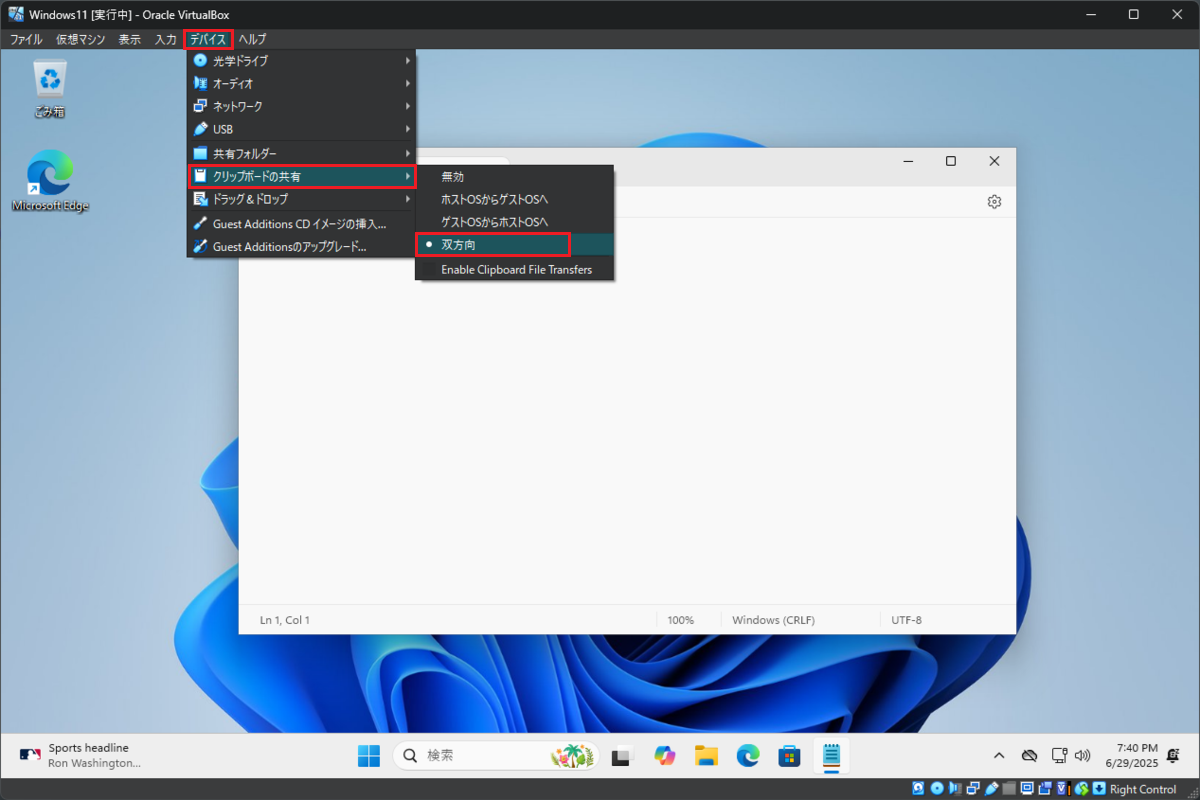Click the recording indicator in VirtualBox status bar
This screenshot has width=1200, height=800.
1045,789
